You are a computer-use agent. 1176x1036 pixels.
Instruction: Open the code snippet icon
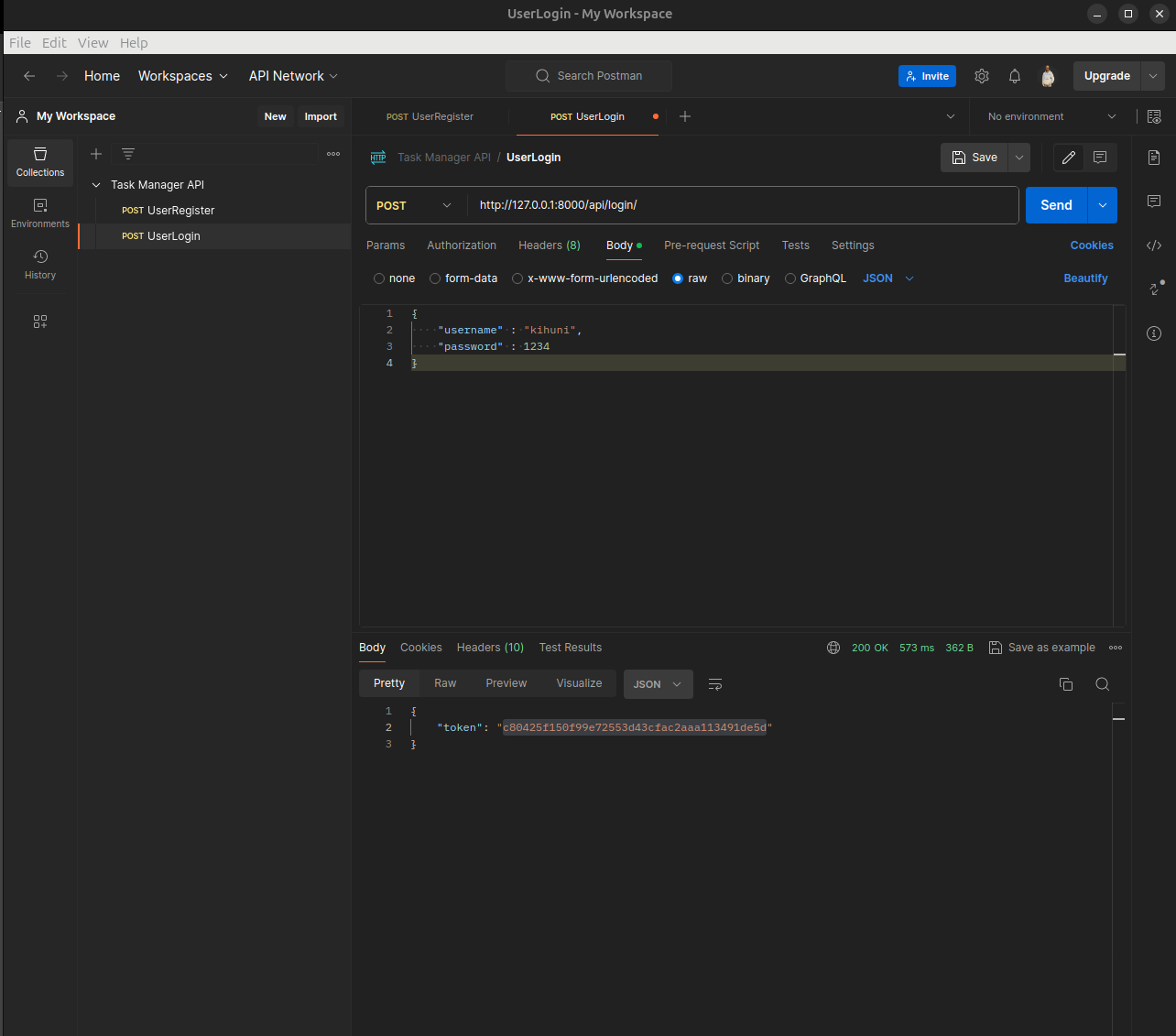point(1154,245)
